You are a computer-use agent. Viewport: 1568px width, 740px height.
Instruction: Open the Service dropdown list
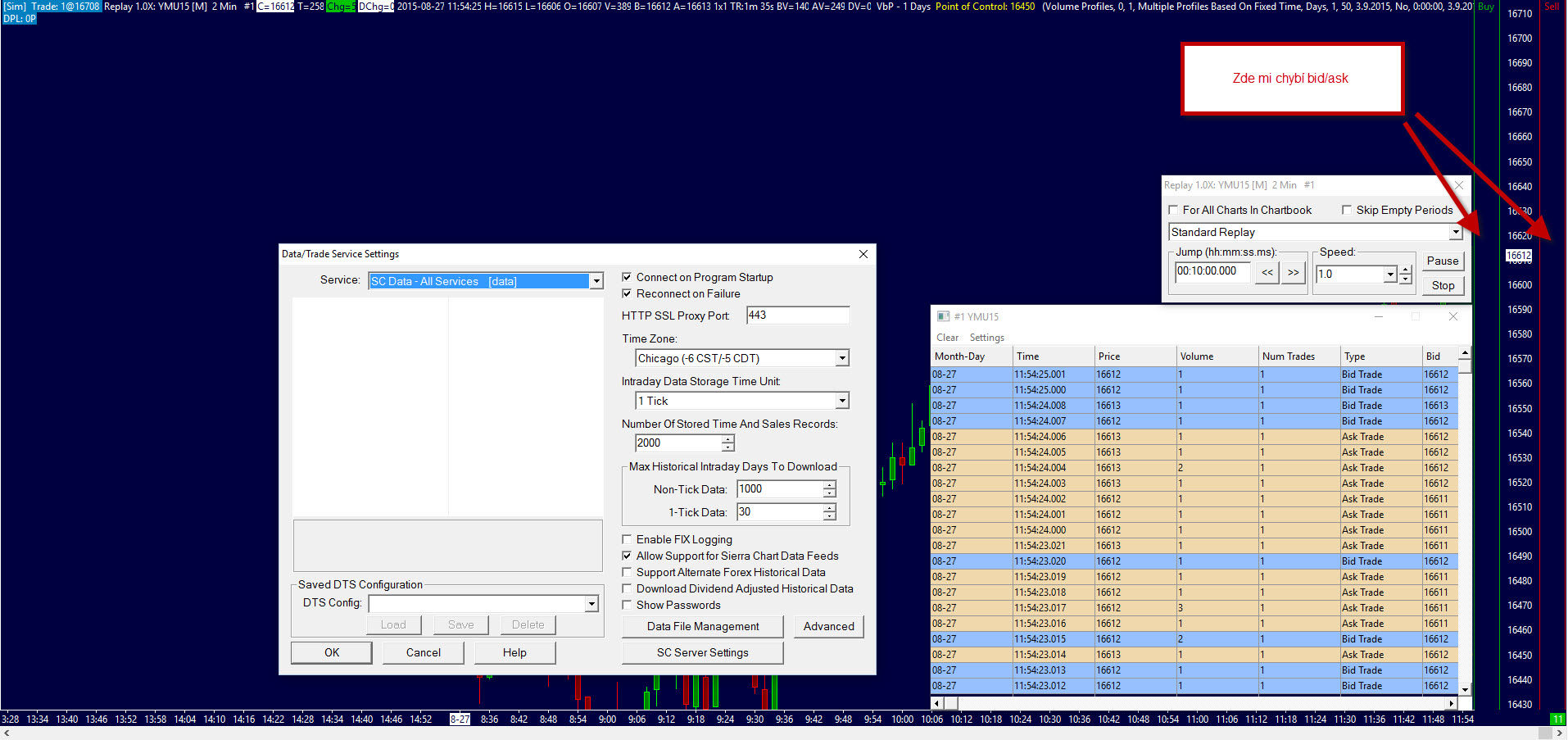click(596, 281)
